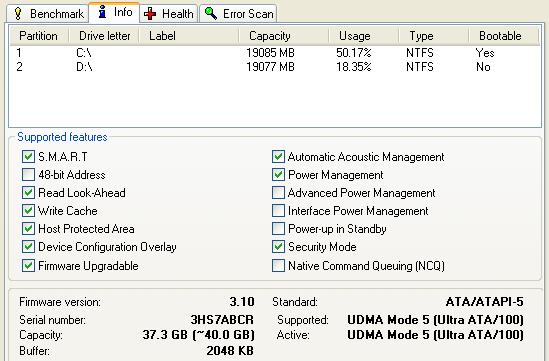Image resolution: width=549 pixels, height=361 pixels.
Task: Toggle the Host Protected Area checkbox
Action: [28, 229]
